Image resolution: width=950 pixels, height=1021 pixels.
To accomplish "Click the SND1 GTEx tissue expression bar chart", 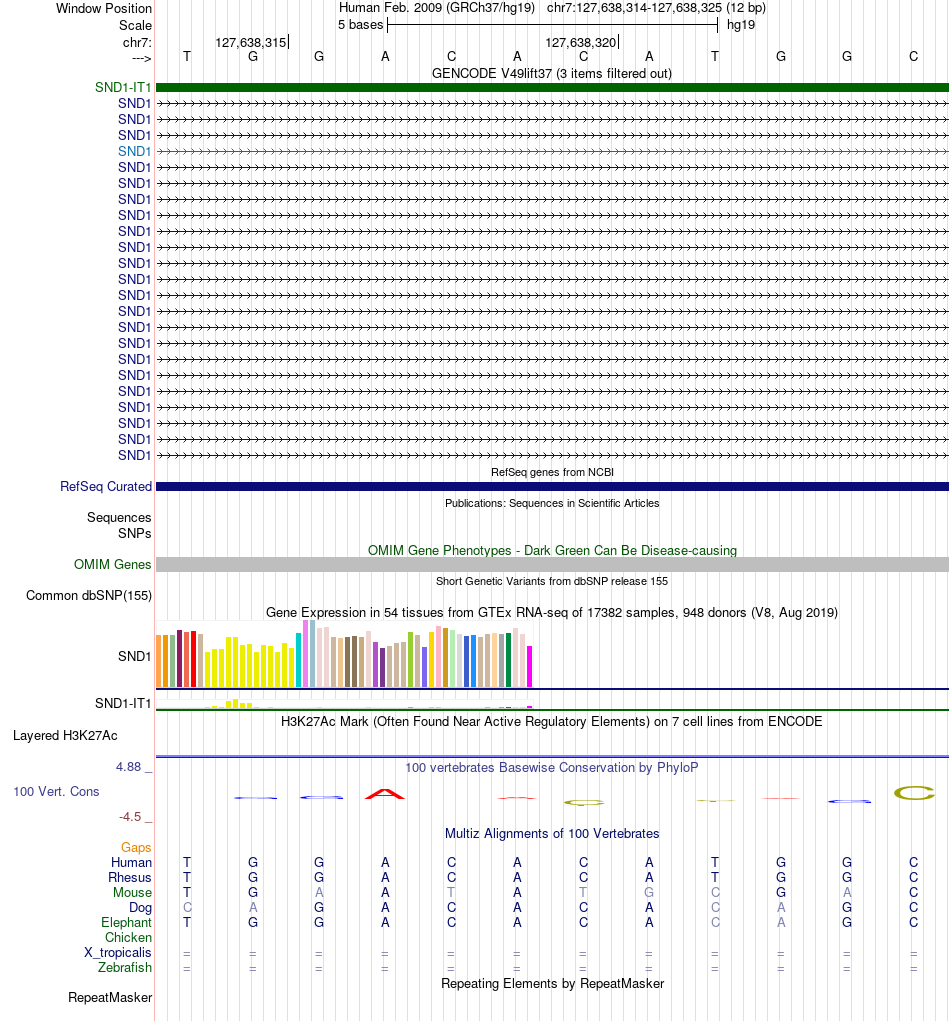I will 344,654.
